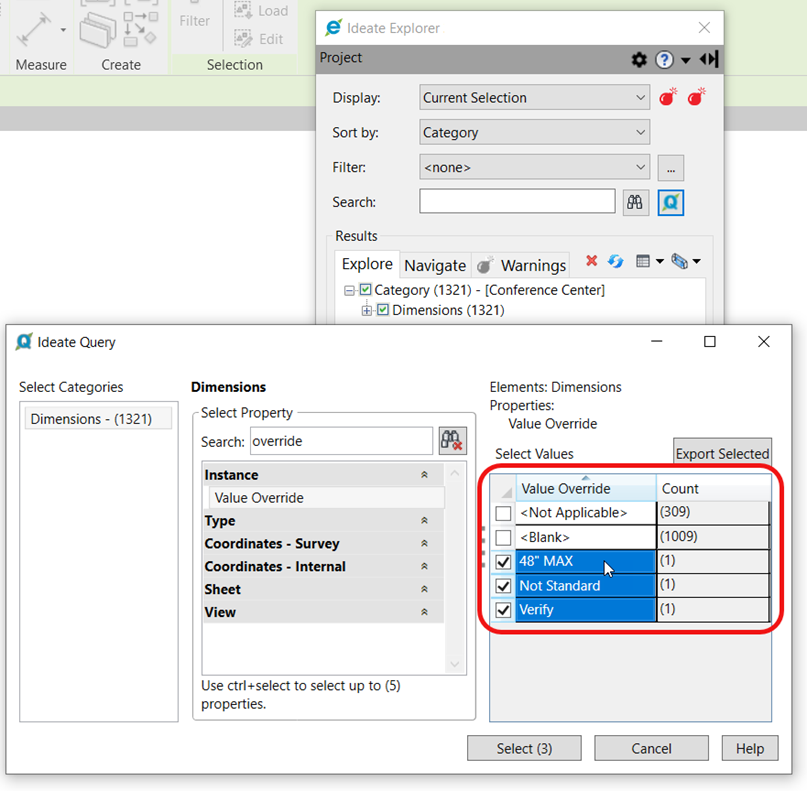Sort by the Count column header
807x791 pixels.
click(x=713, y=488)
